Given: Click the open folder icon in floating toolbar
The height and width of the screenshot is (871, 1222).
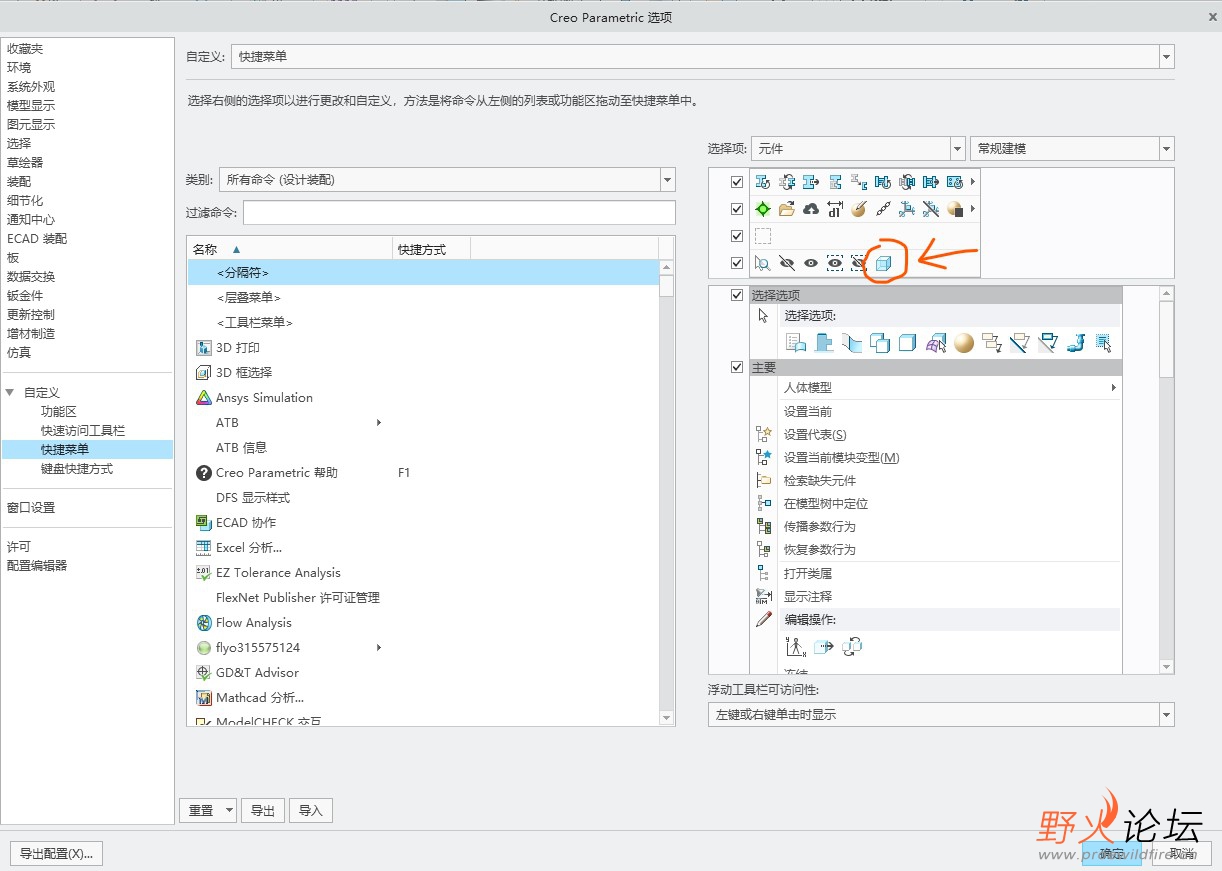Looking at the screenshot, I should tap(787, 209).
